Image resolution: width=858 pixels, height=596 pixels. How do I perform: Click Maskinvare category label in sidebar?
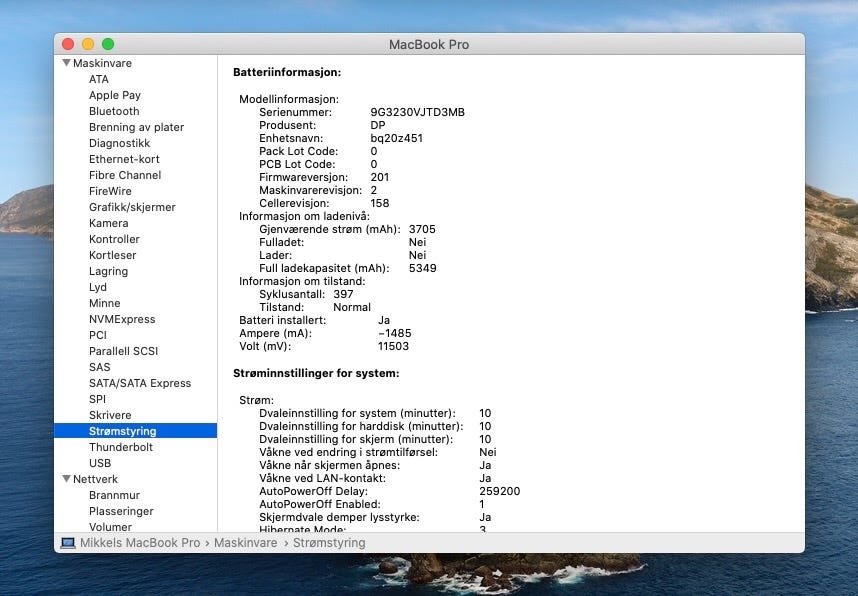pyautogui.click(x=102, y=63)
